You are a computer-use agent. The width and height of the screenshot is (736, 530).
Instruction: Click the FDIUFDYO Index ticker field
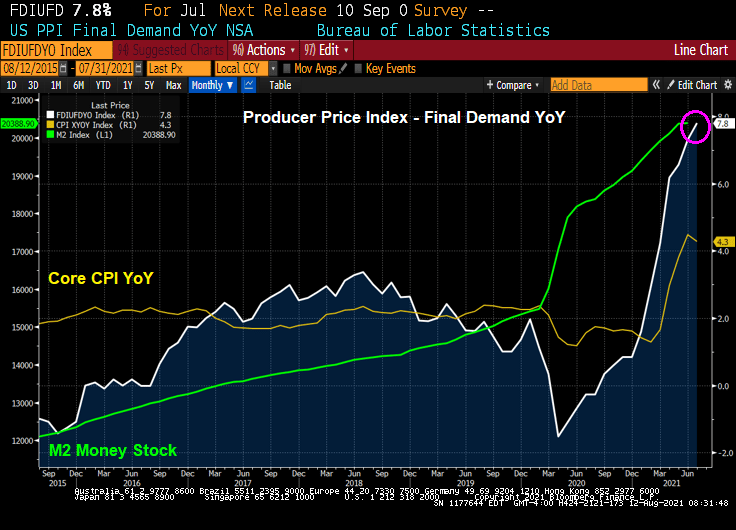46,49
